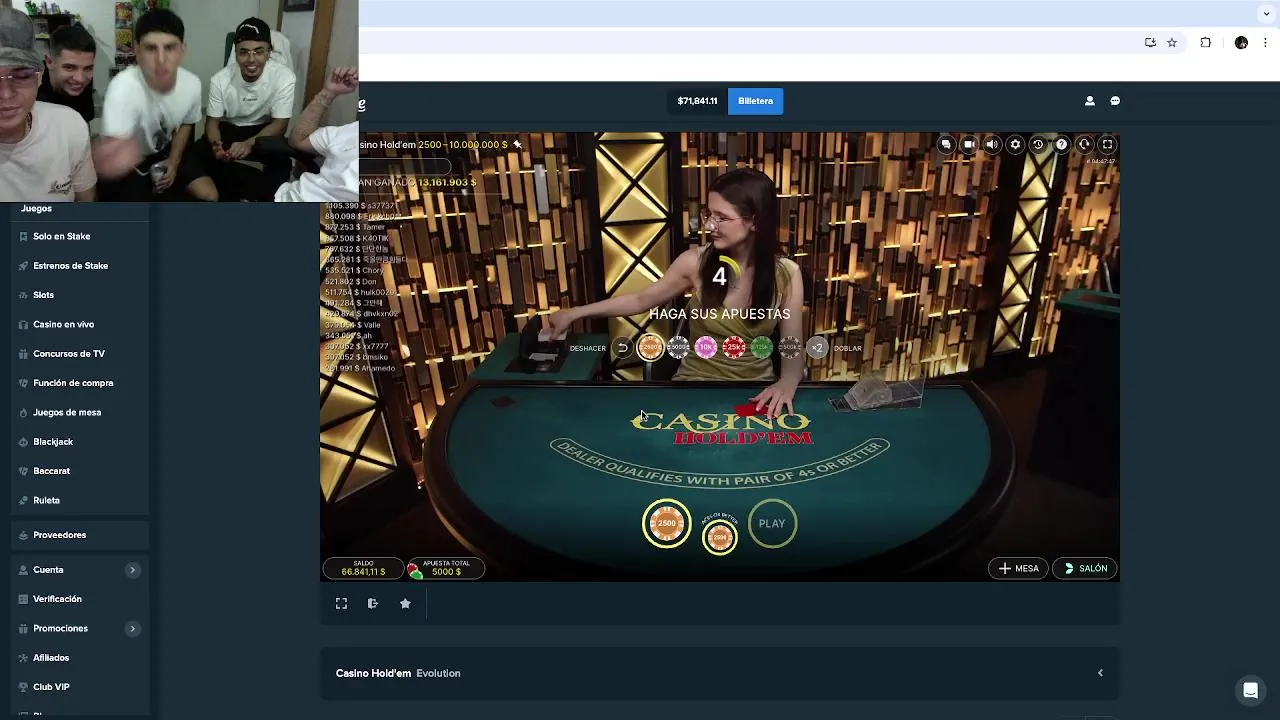
Task: Open browser profile avatar
Action: tap(1241, 43)
